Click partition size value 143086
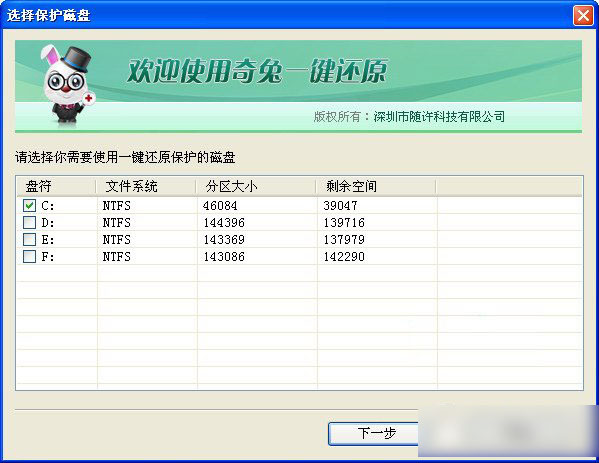 tap(224, 257)
